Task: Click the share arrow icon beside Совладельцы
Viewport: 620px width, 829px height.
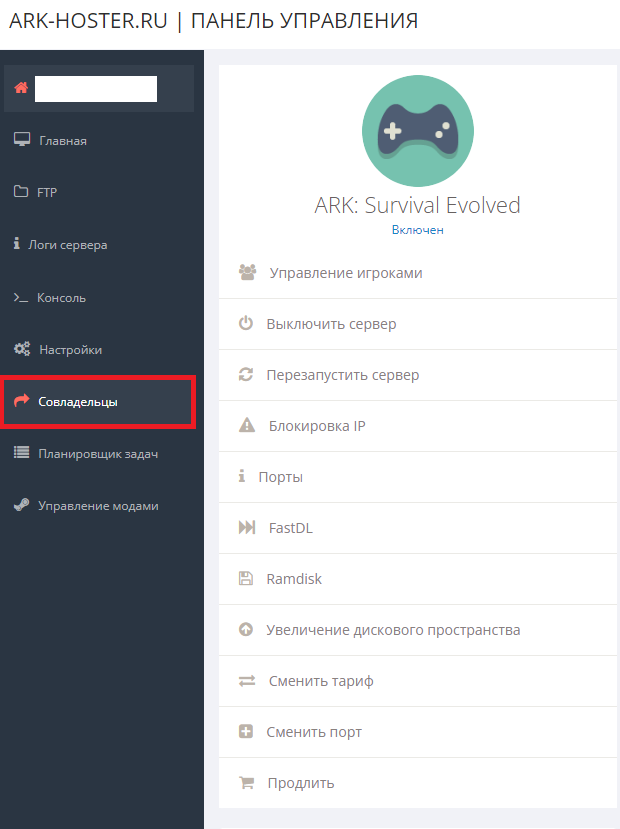Action: point(22,401)
